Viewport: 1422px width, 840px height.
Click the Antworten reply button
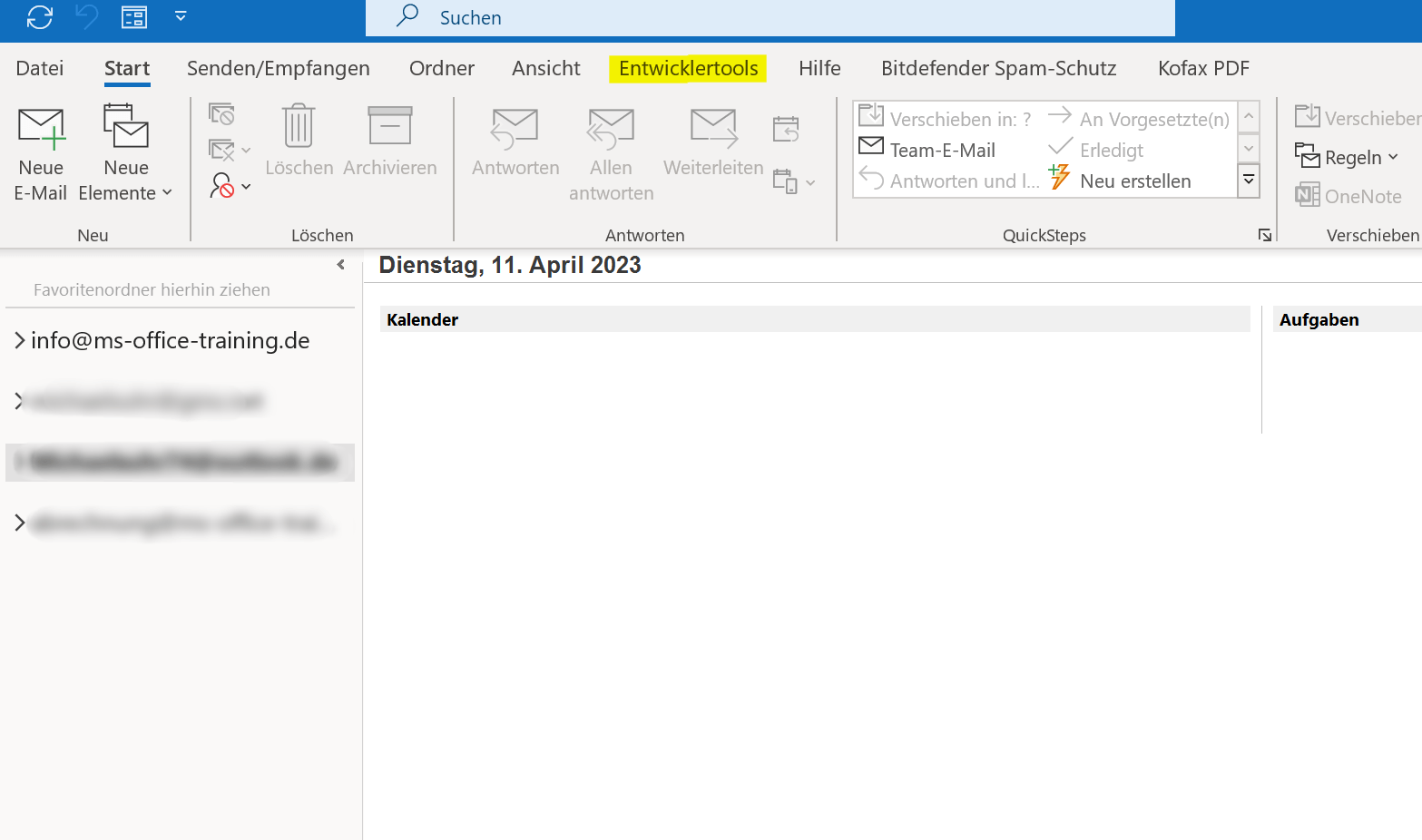[515, 142]
